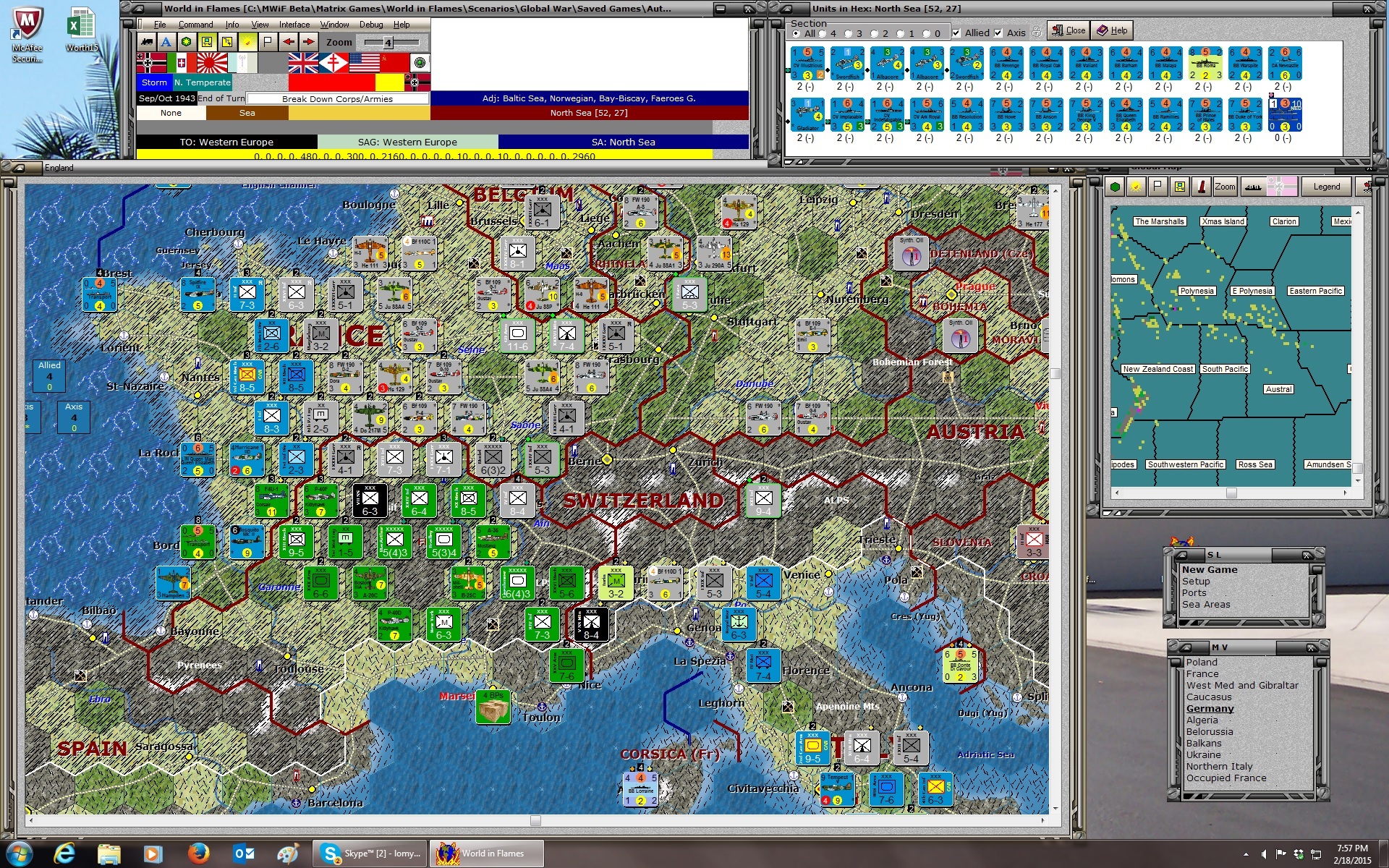
Task: Select the German flag icon
Action: click(x=151, y=63)
